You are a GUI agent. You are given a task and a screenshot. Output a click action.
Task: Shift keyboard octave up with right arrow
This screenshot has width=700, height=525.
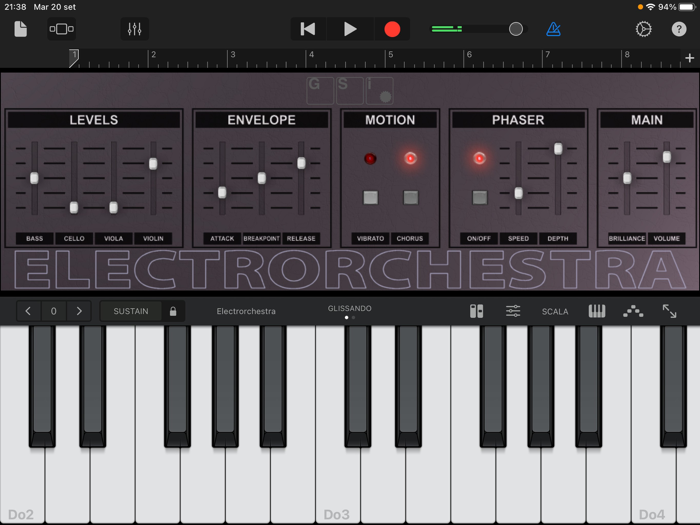(79, 311)
